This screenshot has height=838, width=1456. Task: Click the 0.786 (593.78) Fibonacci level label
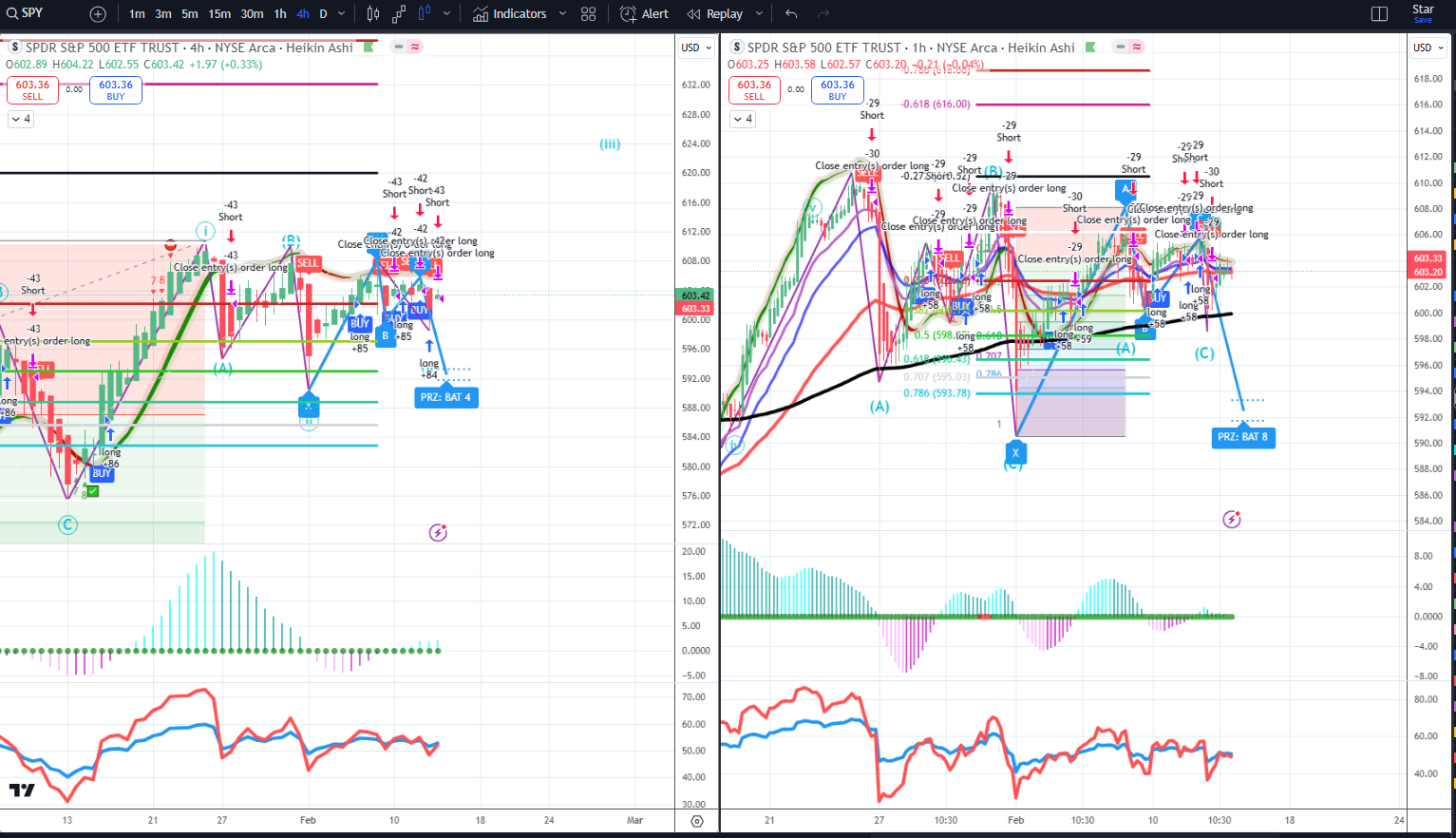(x=936, y=393)
